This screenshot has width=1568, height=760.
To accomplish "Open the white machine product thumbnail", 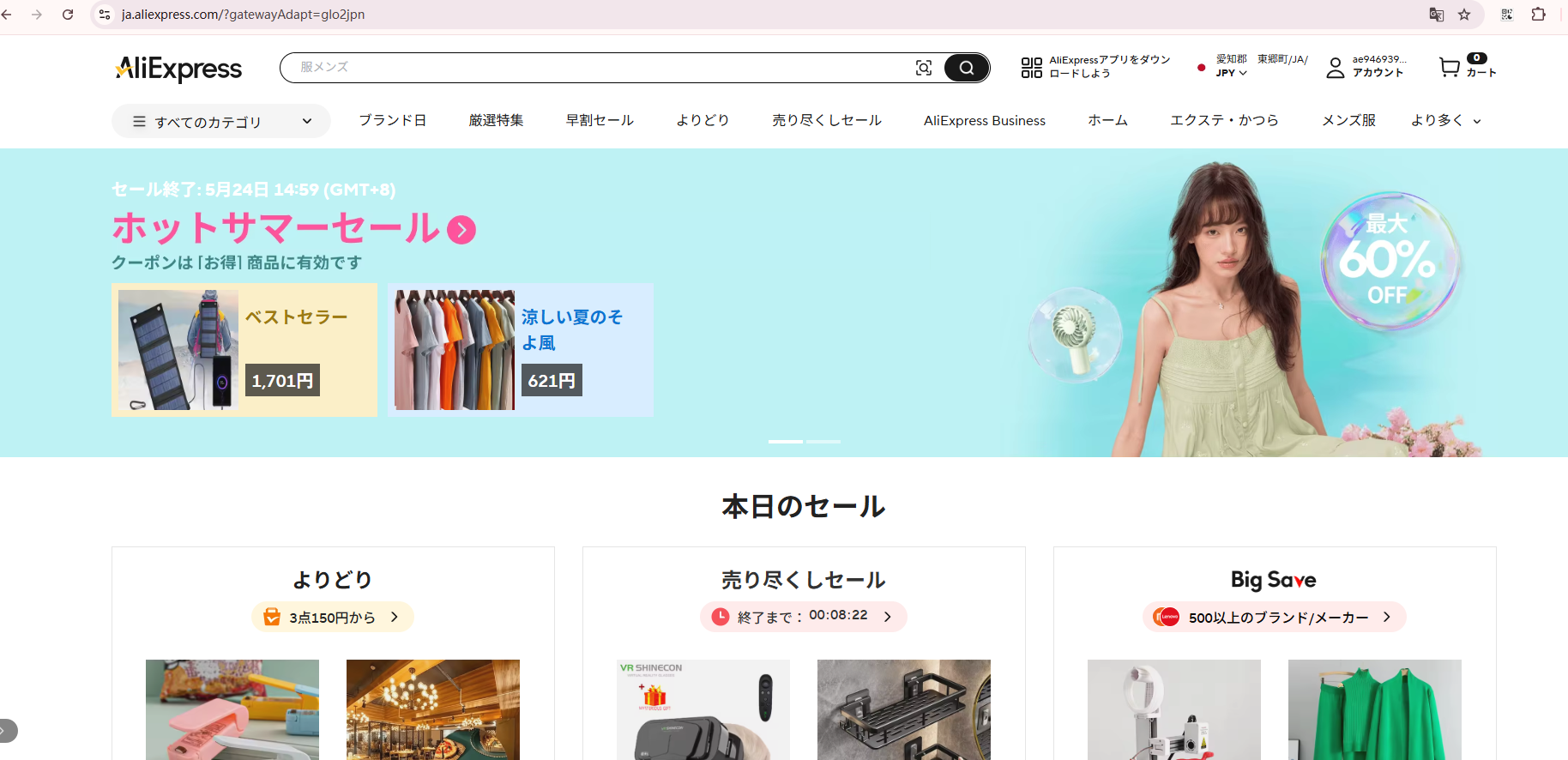I will pyautogui.click(x=1174, y=709).
